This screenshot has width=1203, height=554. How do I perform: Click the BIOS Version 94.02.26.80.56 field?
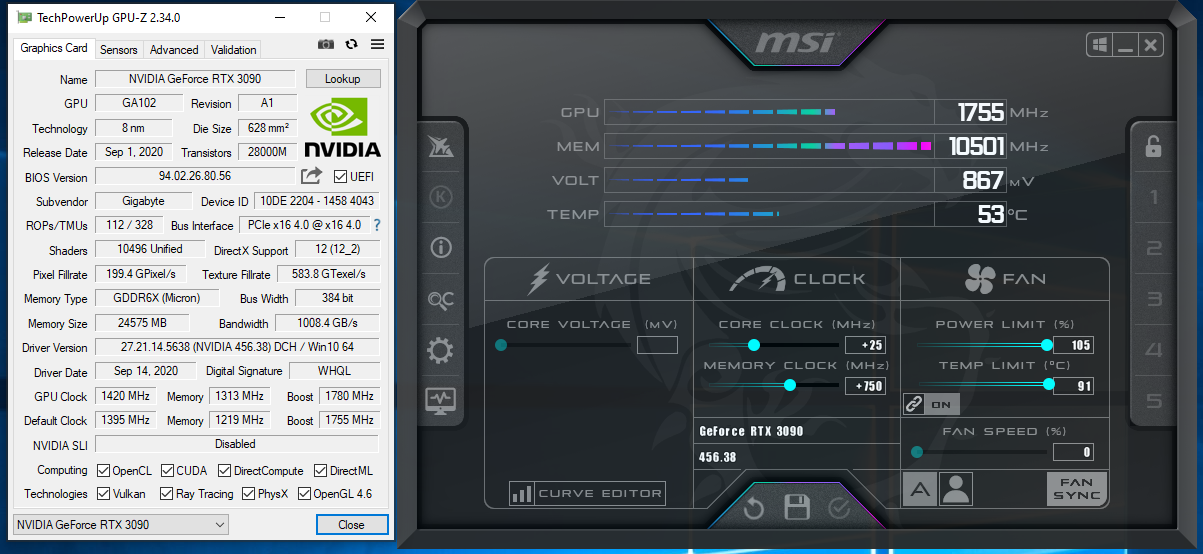195,176
